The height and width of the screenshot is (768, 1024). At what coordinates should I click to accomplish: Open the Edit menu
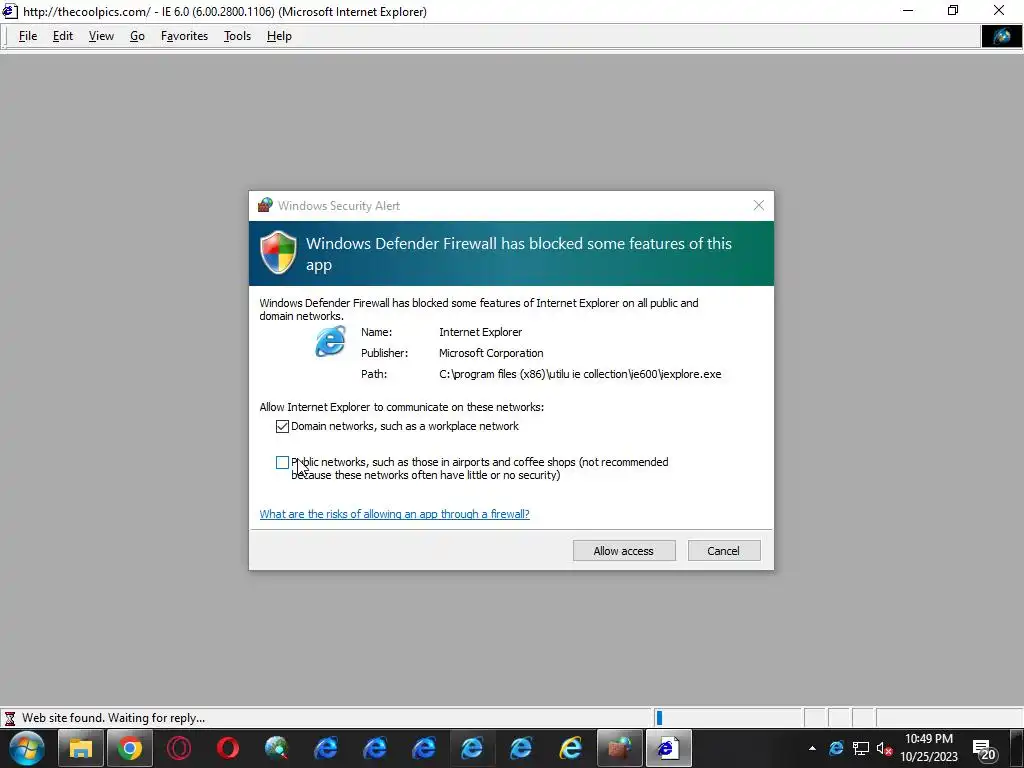[63, 36]
